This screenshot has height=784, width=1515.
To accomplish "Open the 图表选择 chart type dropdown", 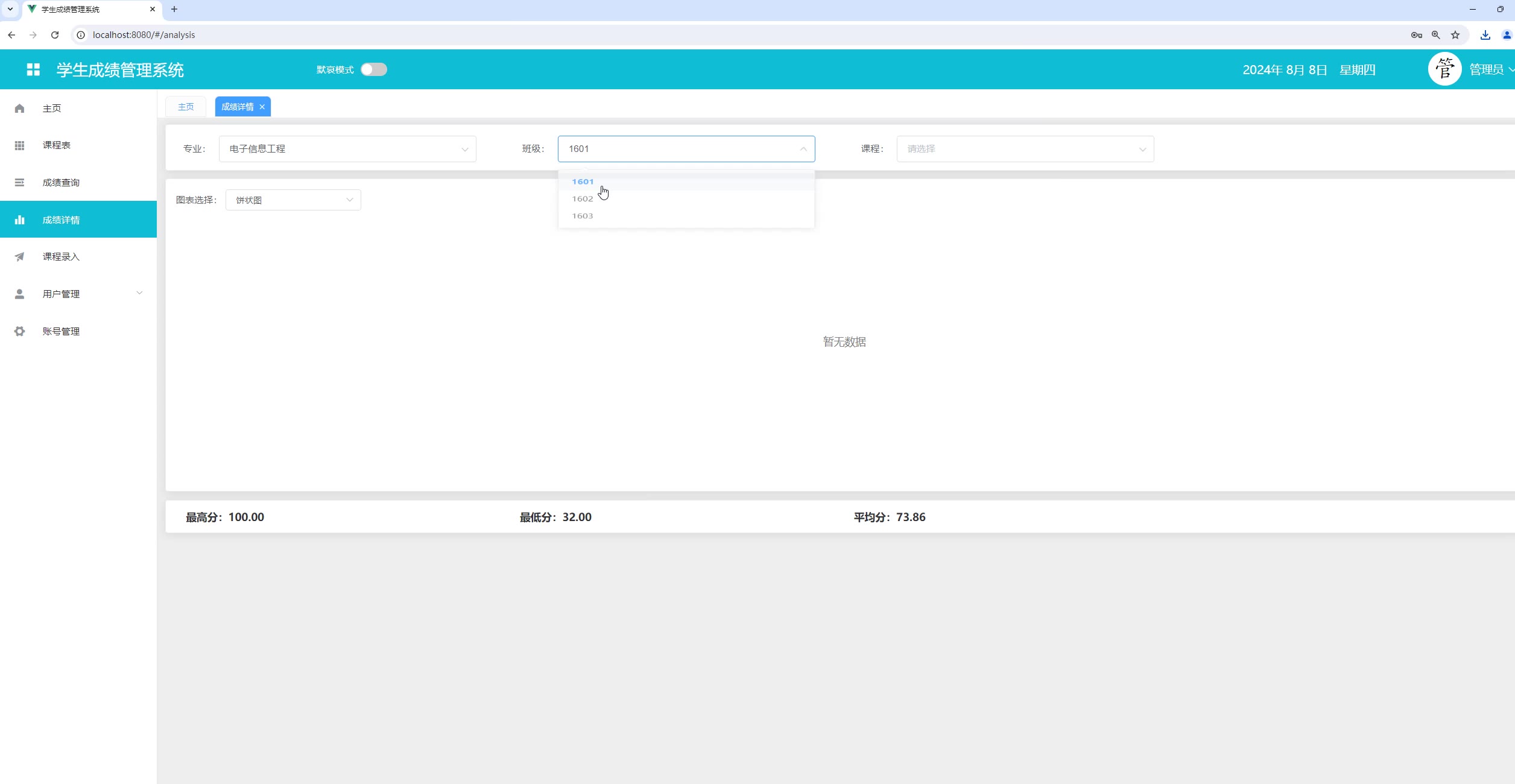I will click(x=293, y=200).
